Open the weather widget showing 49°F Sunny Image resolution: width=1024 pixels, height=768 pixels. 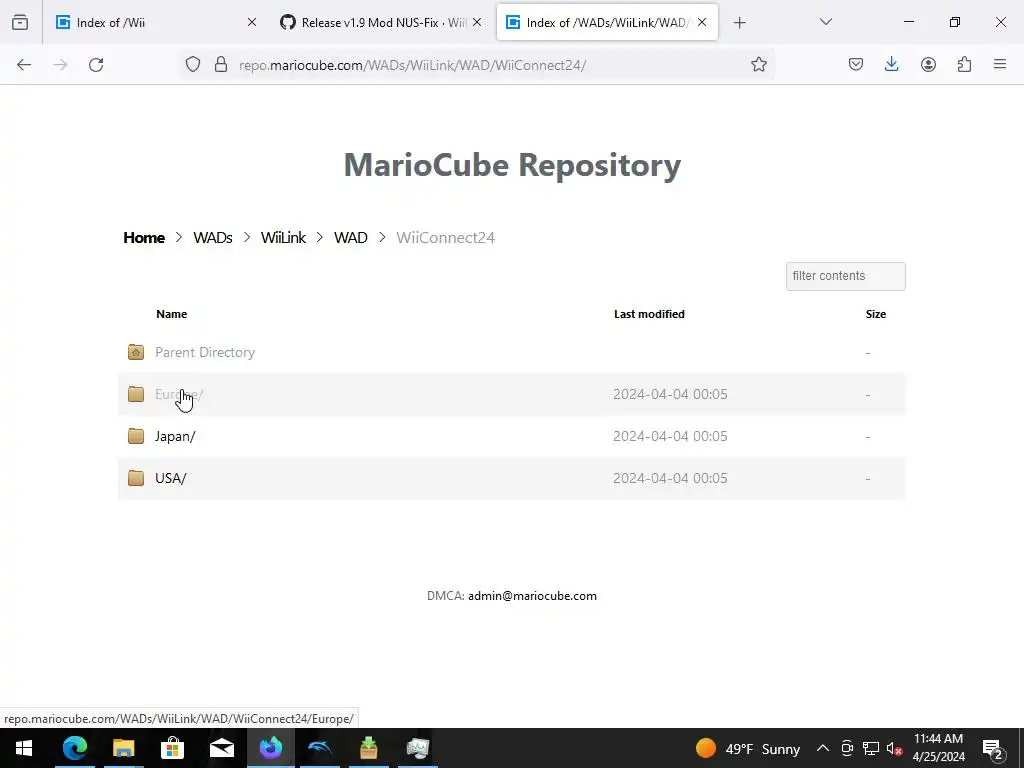coord(748,748)
